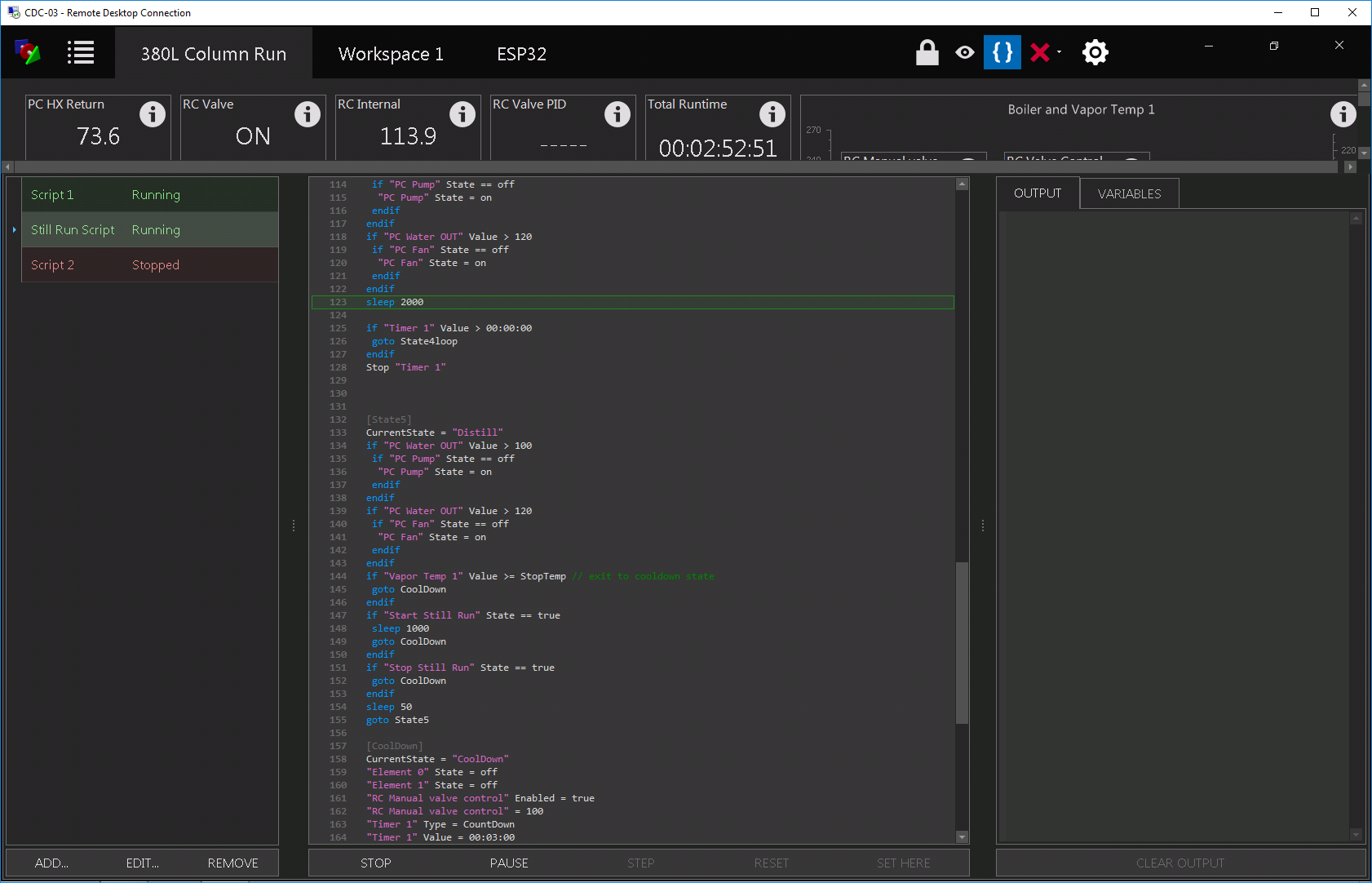Click dashboard horizontal scroll left arrow
Screen dimensions: 1372x883
pyautogui.click(x=8, y=166)
